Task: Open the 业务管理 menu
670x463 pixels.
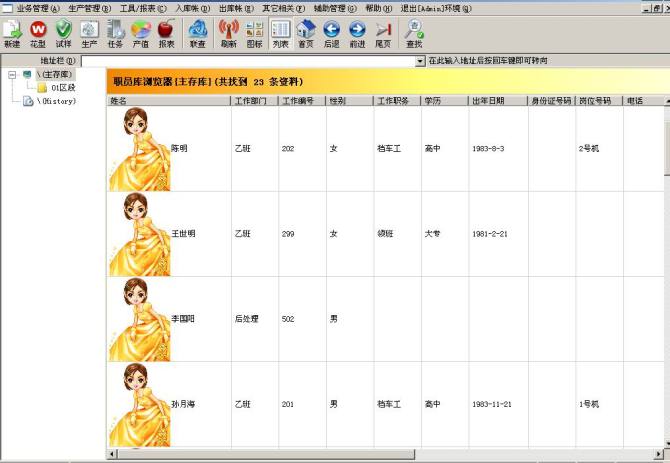Action: (x=37, y=7)
